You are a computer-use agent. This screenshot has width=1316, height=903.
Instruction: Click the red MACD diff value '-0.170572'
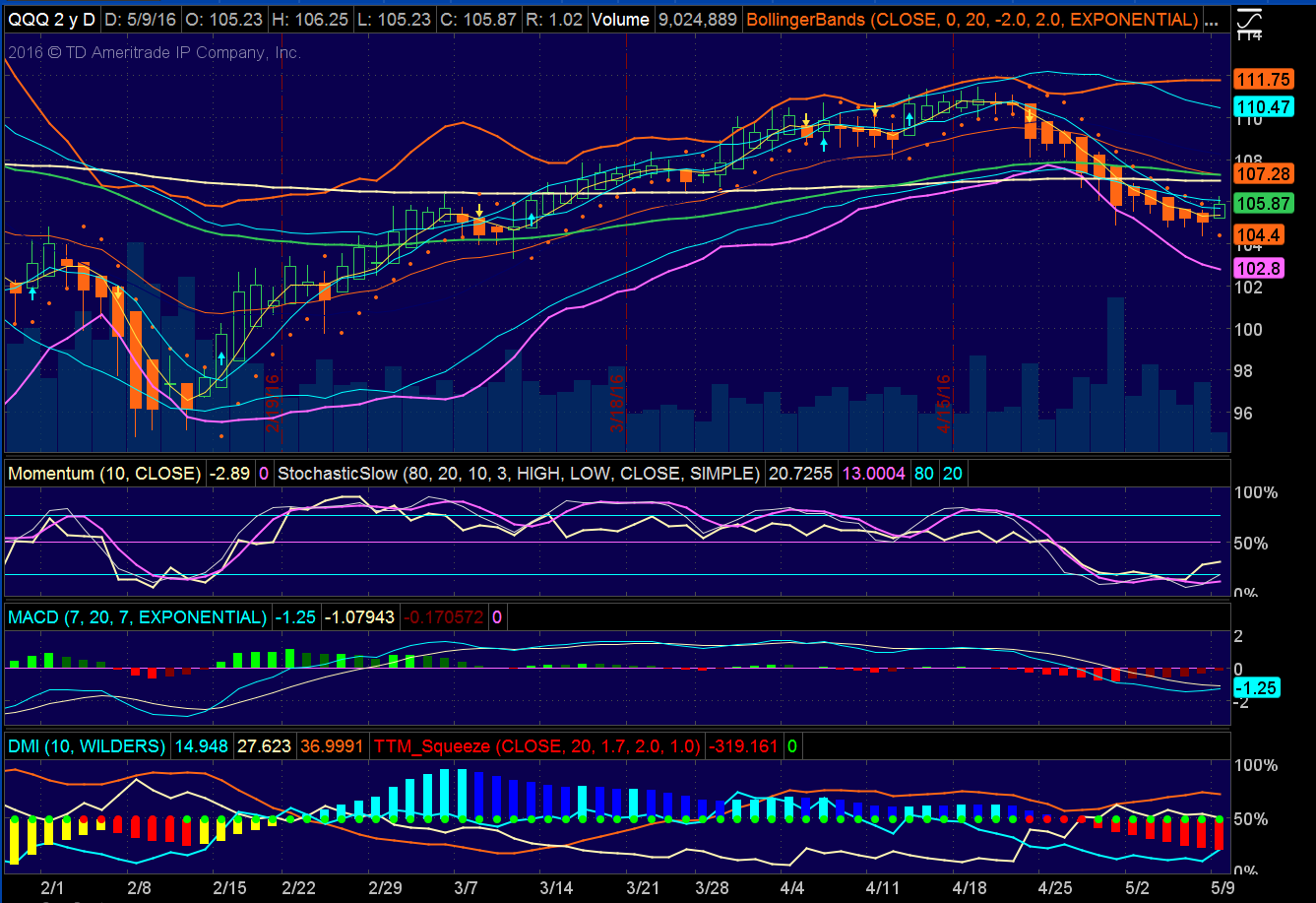click(x=442, y=617)
